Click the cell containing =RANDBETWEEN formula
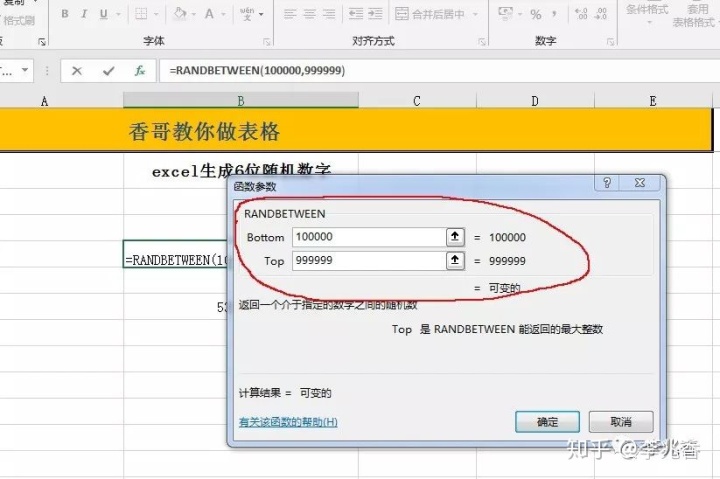 [x=176, y=254]
